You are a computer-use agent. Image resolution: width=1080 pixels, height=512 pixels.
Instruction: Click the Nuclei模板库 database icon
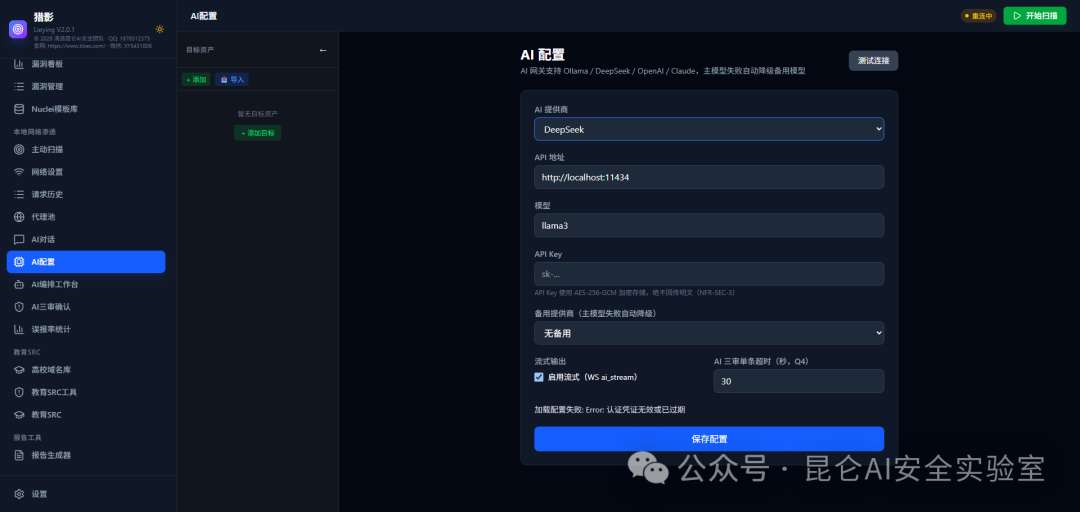(x=19, y=109)
